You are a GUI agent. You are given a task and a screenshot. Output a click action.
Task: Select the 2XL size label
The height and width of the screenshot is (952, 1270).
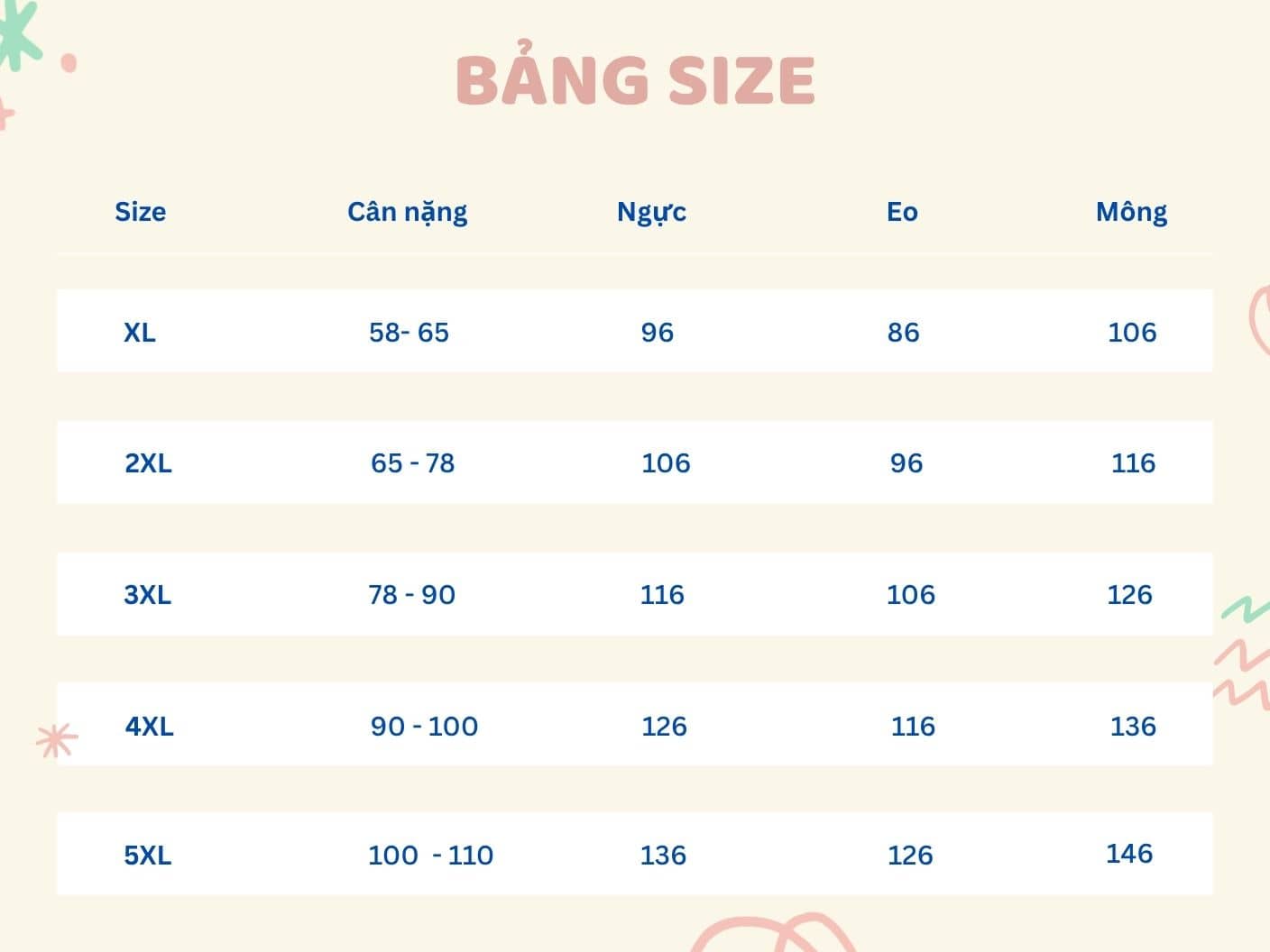pyautogui.click(x=148, y=463)
